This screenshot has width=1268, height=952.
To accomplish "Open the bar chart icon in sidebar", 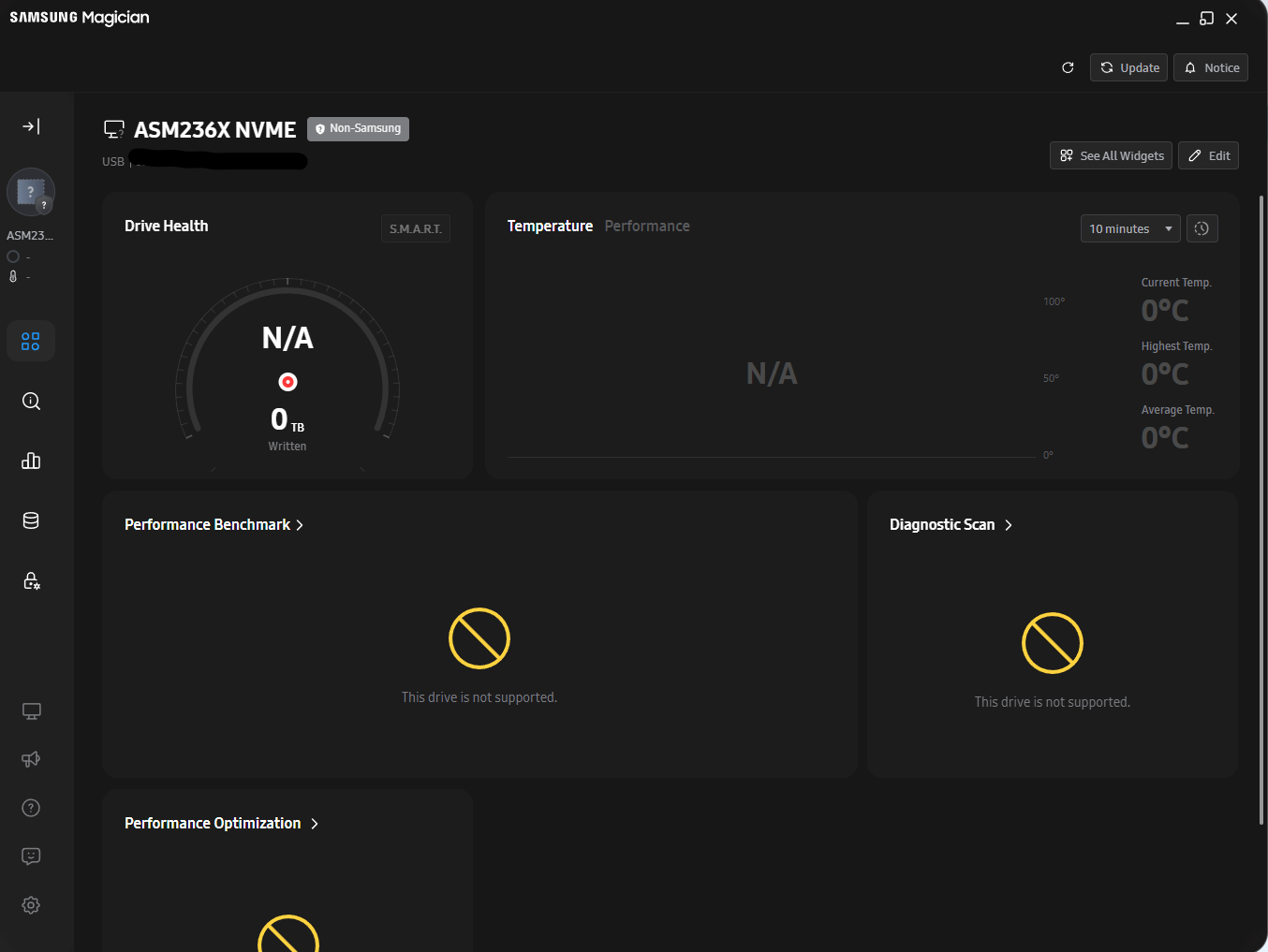I will point(31,461).
